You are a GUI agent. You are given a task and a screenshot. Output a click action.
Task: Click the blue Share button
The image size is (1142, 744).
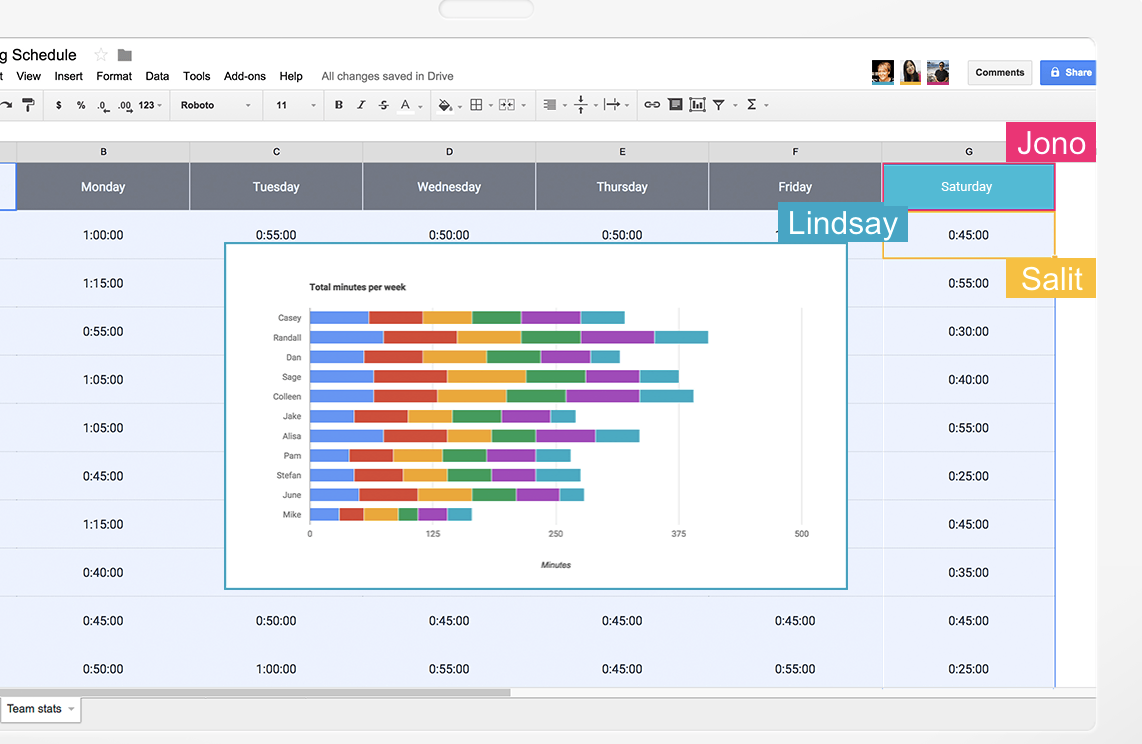[x=1069, y=72]
